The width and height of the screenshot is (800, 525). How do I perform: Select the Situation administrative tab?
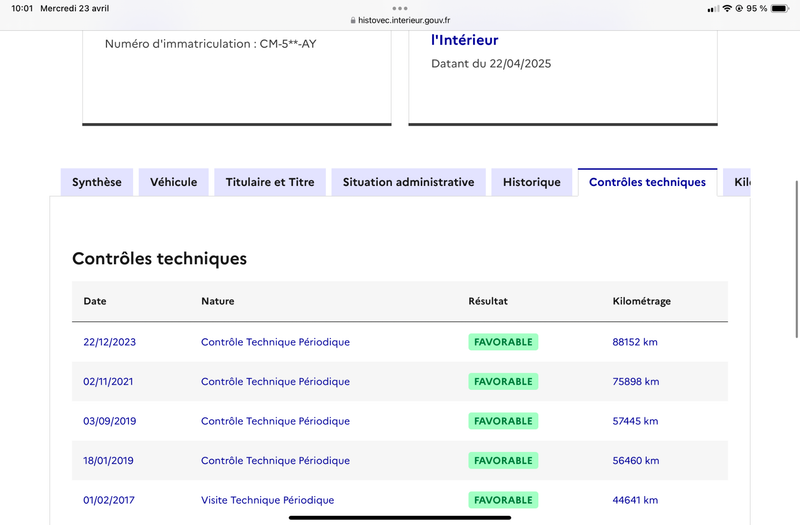click(408, 182)
